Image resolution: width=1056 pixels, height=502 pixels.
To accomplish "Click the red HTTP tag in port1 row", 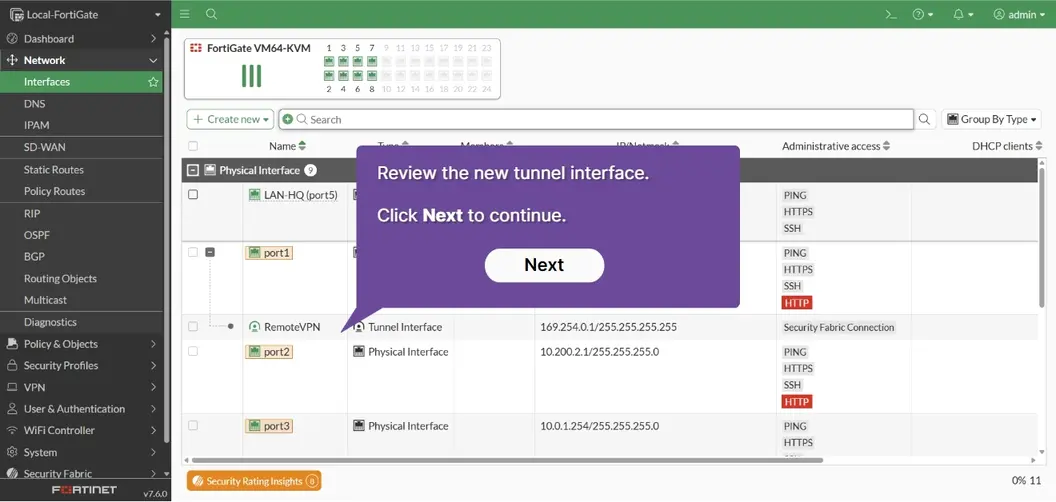I will pyautogui.click(x=797, y=303).
